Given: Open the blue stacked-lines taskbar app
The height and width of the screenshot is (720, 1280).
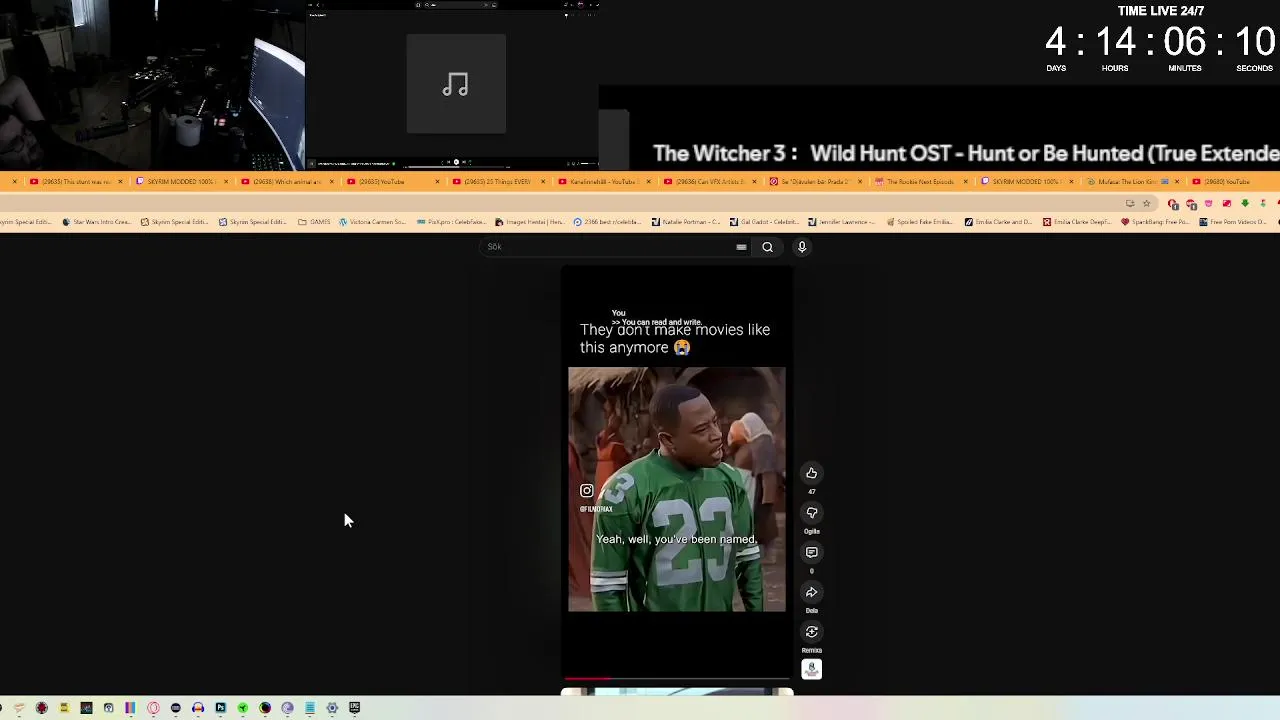Looking at the screenshot, I should [x=310, y=708].
